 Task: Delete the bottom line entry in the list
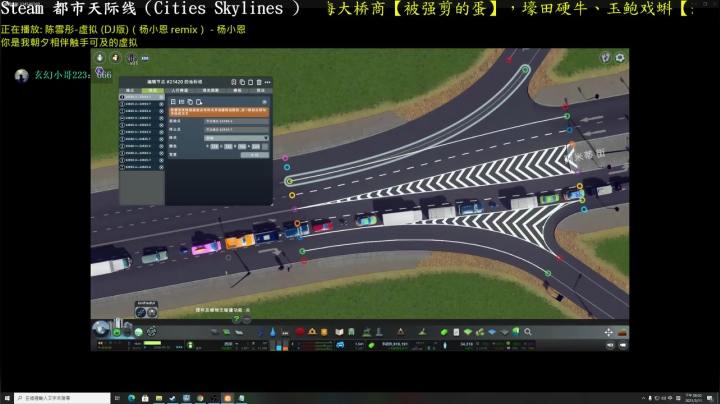pyautogui.click(x=161, y=167)
